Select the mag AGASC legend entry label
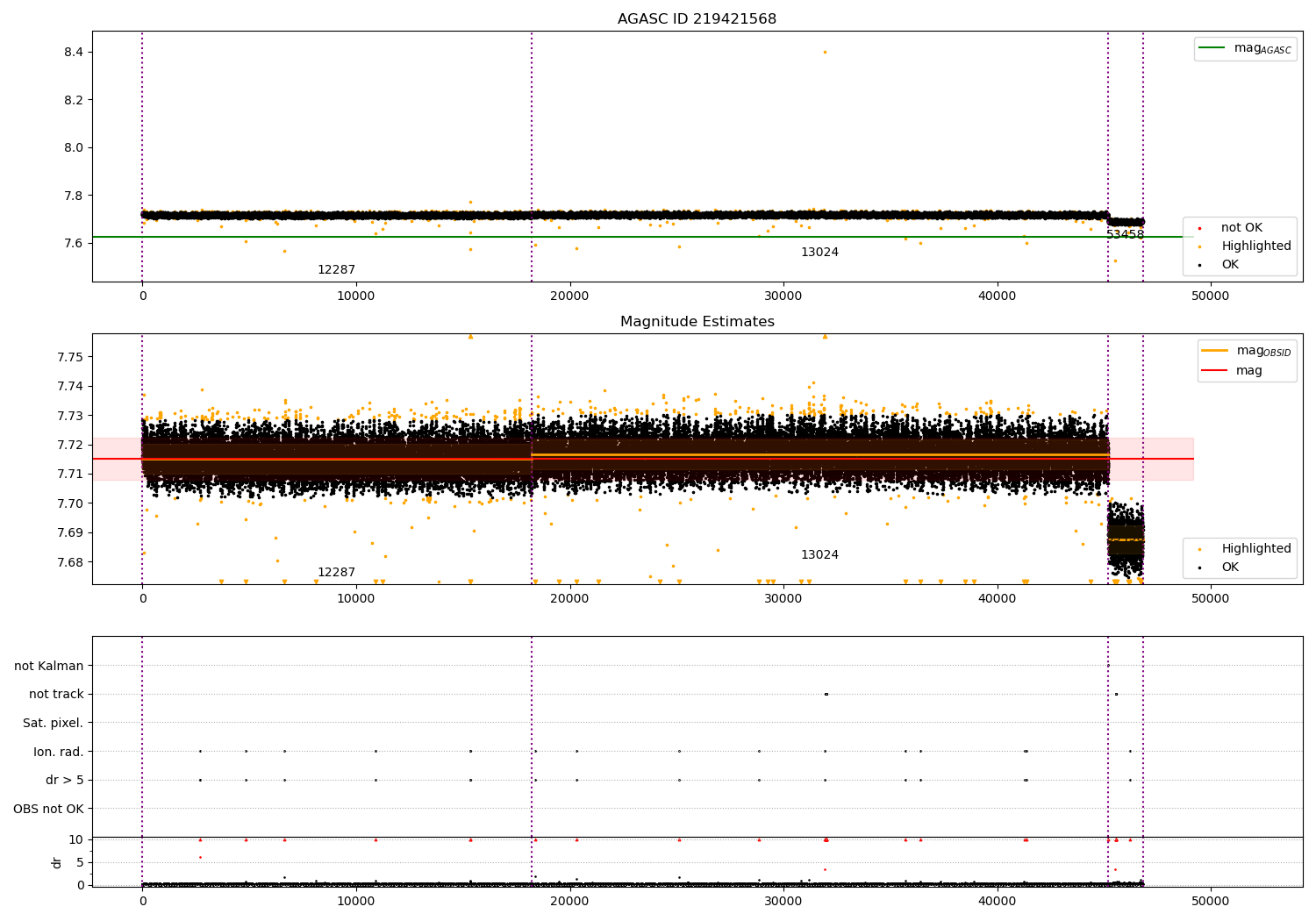This screenshot has height=921, width=1316. [1262, 48]
